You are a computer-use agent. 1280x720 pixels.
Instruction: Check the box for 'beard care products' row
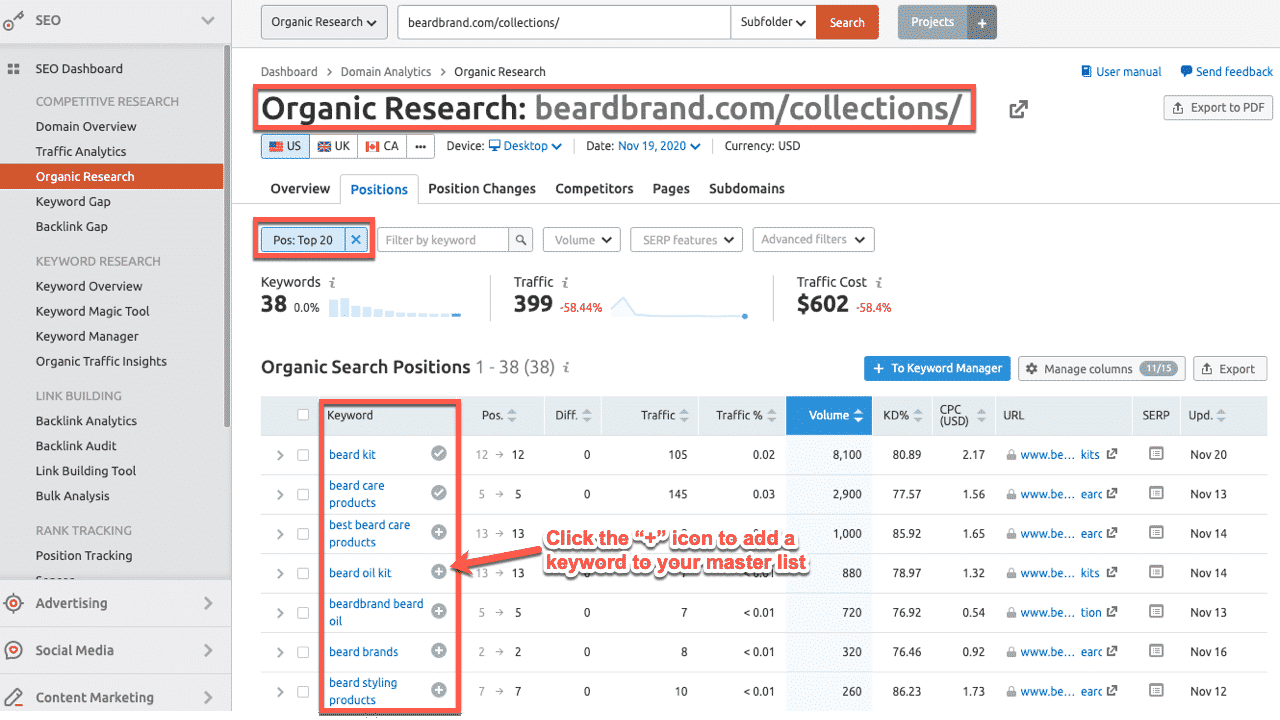tap(303, 494)
